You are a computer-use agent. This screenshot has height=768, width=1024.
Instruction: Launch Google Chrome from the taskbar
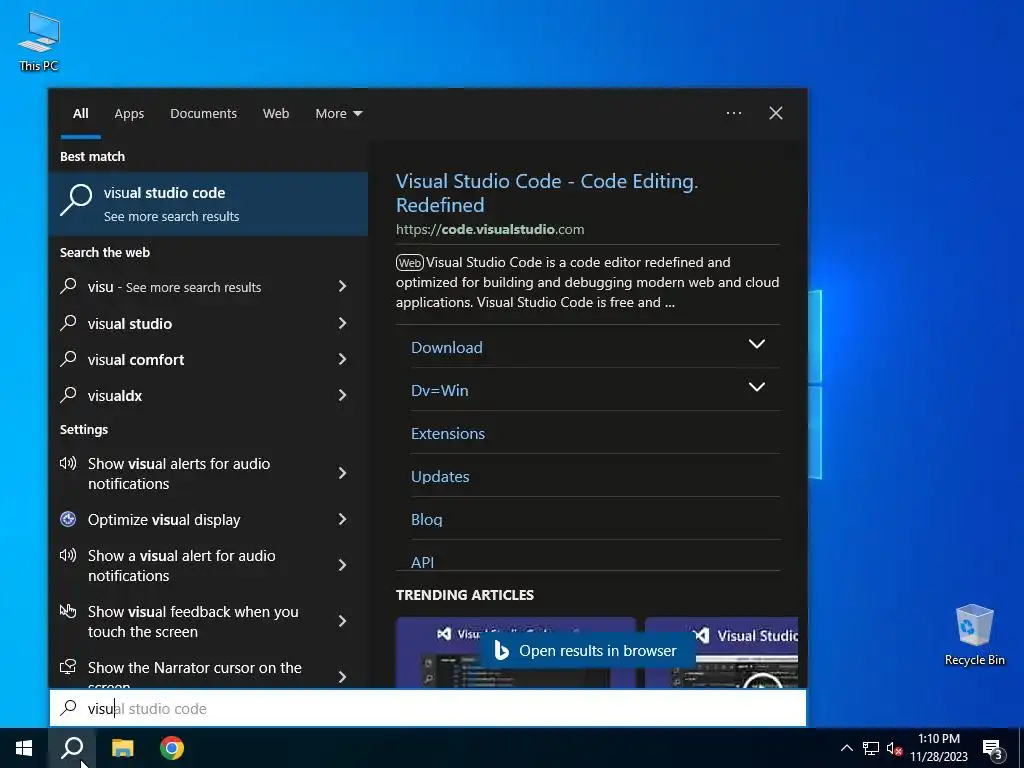[172, 748]
